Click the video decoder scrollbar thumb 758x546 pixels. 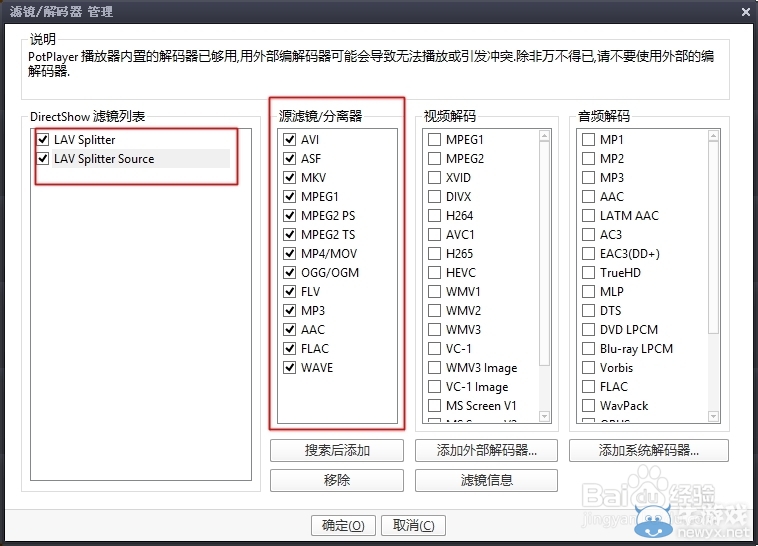click(x=545, y=254)
